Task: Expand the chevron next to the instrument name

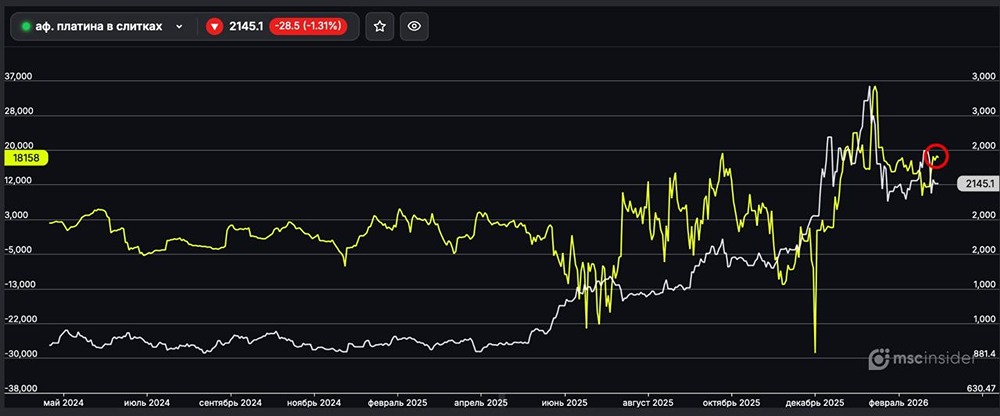Action: click(179, 27)
